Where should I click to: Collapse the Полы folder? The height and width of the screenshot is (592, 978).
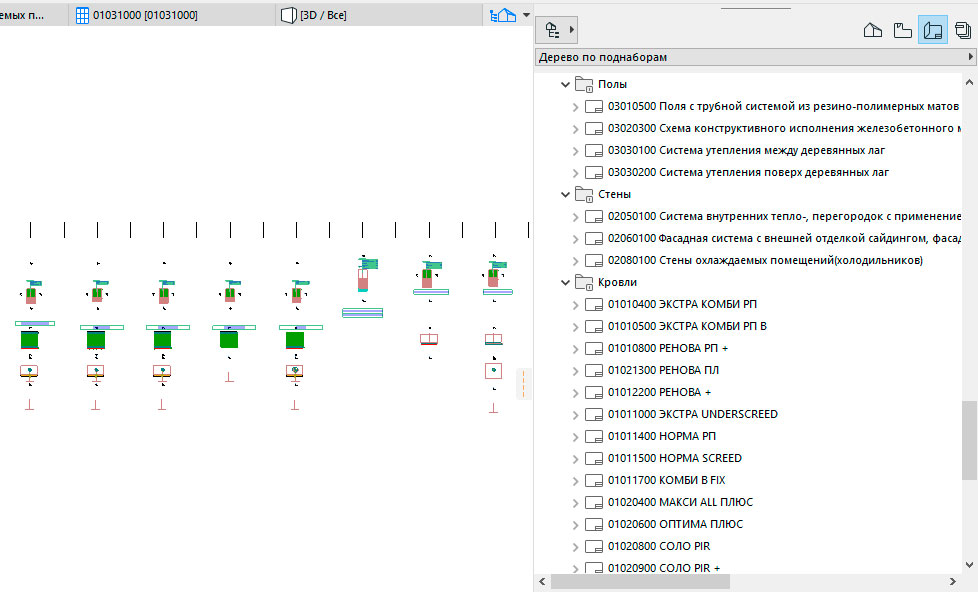(x=565, y=84)
